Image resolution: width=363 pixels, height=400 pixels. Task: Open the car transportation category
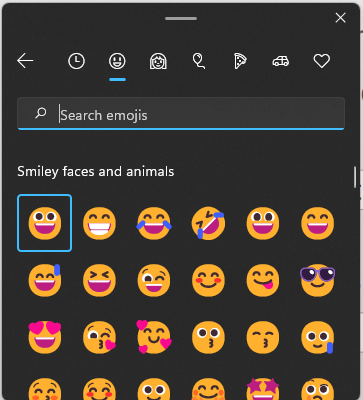pos(281,61)
